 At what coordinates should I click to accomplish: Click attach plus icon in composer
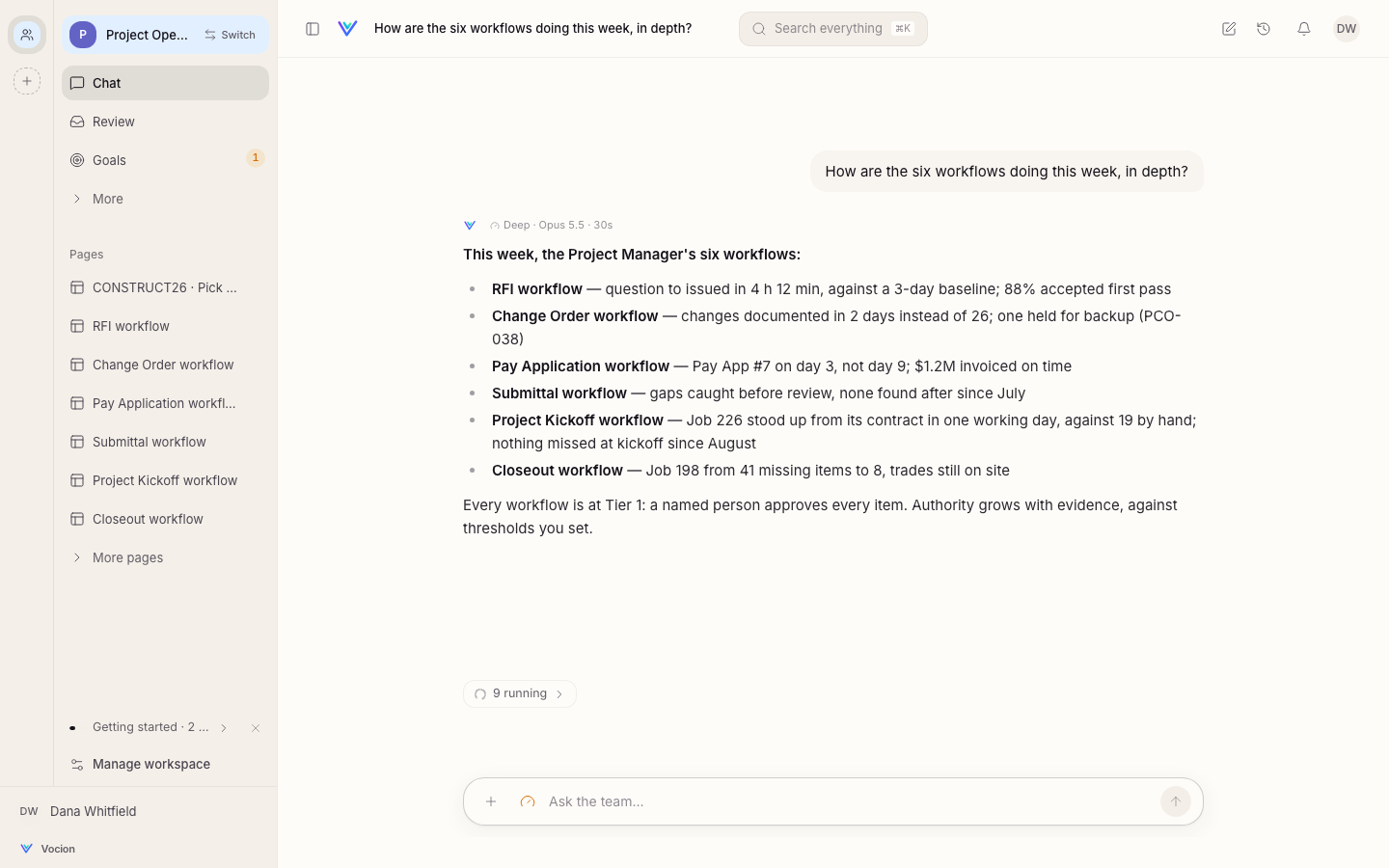pos(491,801)
